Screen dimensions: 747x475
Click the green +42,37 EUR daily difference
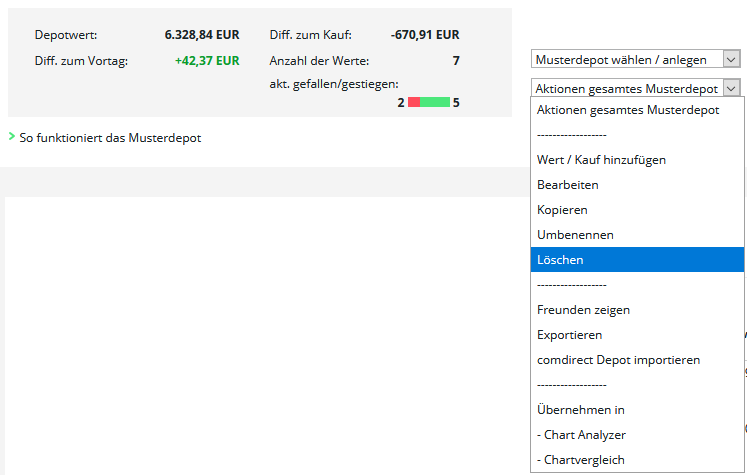[x=207, y=60]
